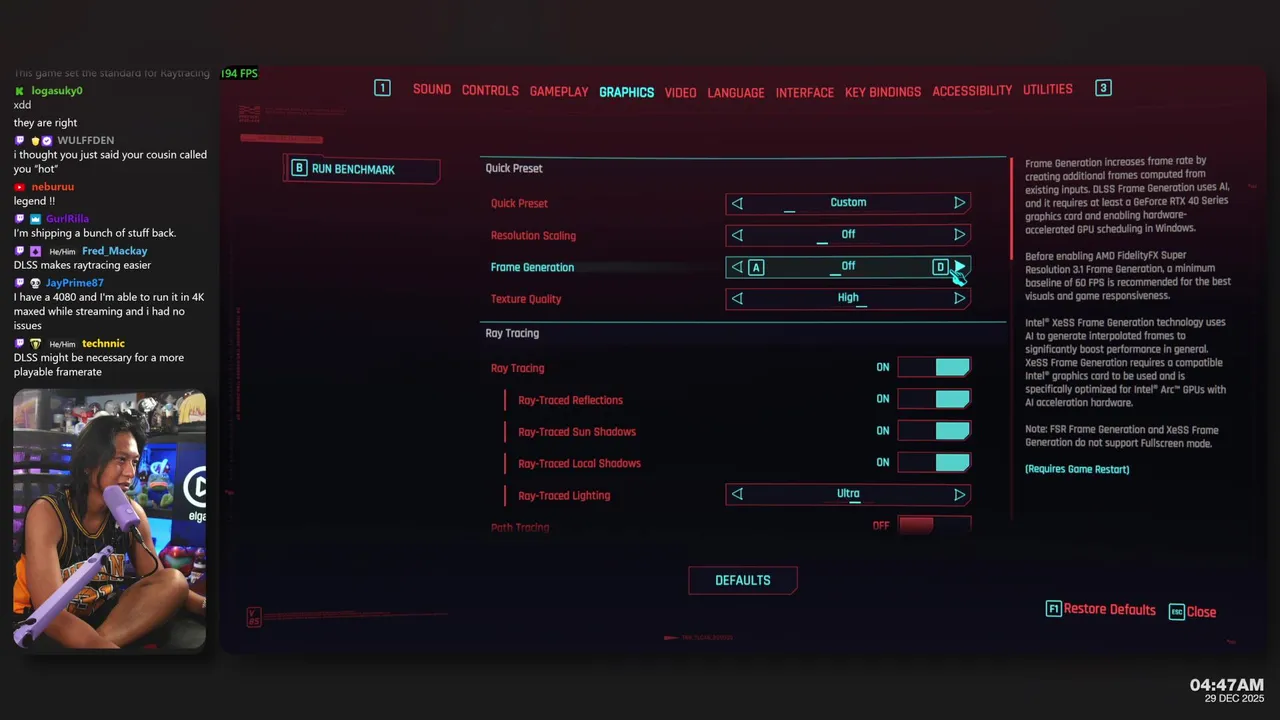Click the ESC key icon next to Close
This screenshot has width=1280, height=720.
[x=1177, y=611]
